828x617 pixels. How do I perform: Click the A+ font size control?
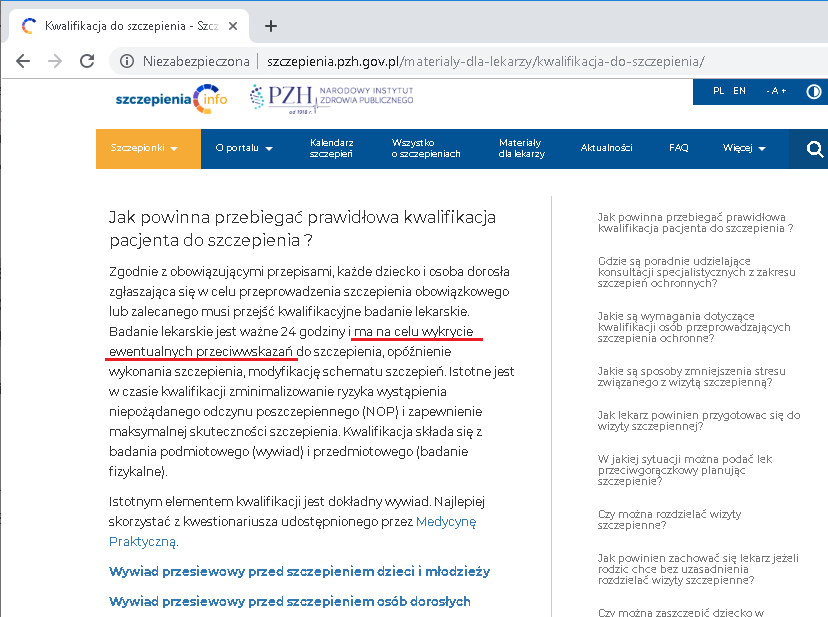[x=777, y=91]
